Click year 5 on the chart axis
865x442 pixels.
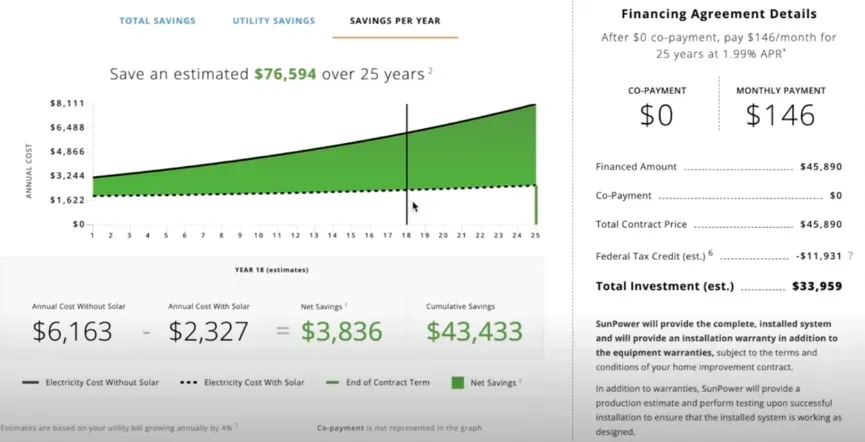pos(166,236)
